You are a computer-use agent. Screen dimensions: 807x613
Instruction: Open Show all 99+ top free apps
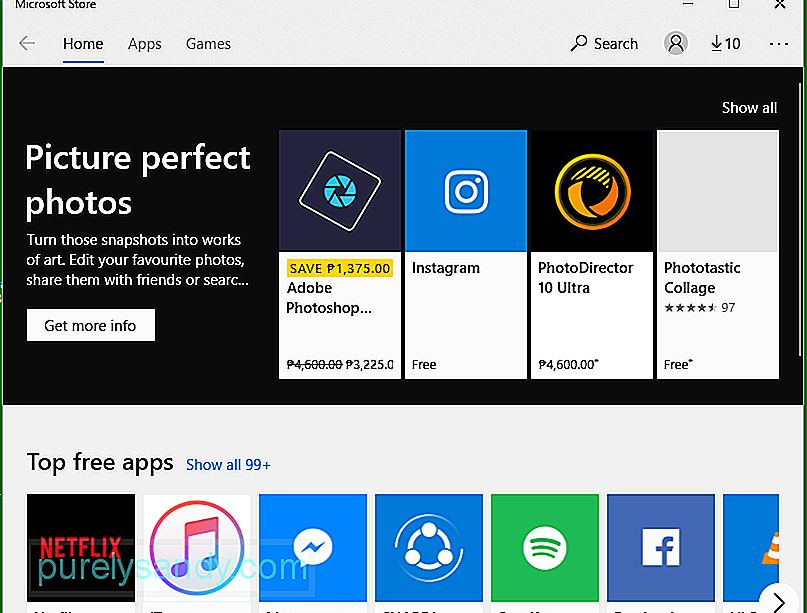[x=228, y=465]
